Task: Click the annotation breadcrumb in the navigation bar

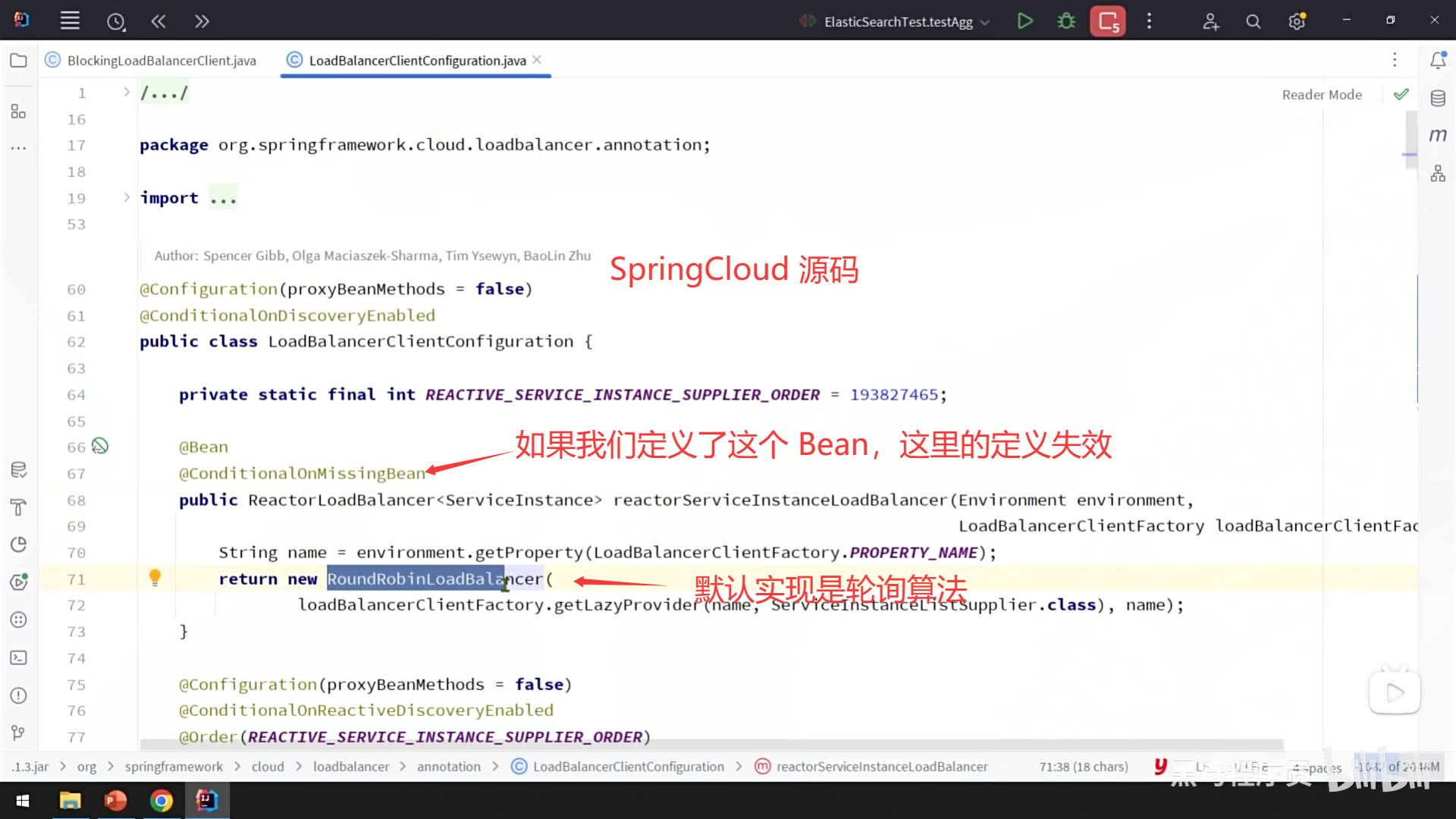Action: click(448, 767)
